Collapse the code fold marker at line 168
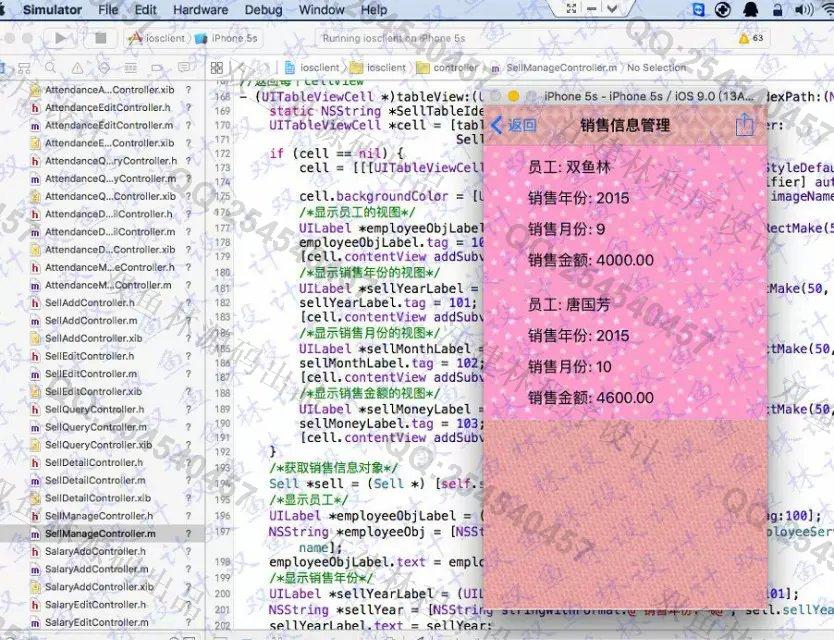The image size is (834, 640). 246,97
